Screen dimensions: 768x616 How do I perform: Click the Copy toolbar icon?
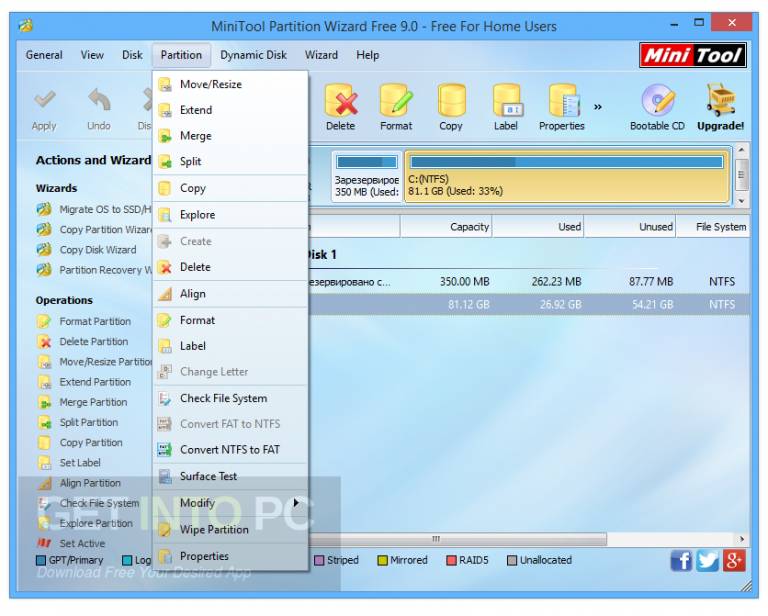(451, 100)
